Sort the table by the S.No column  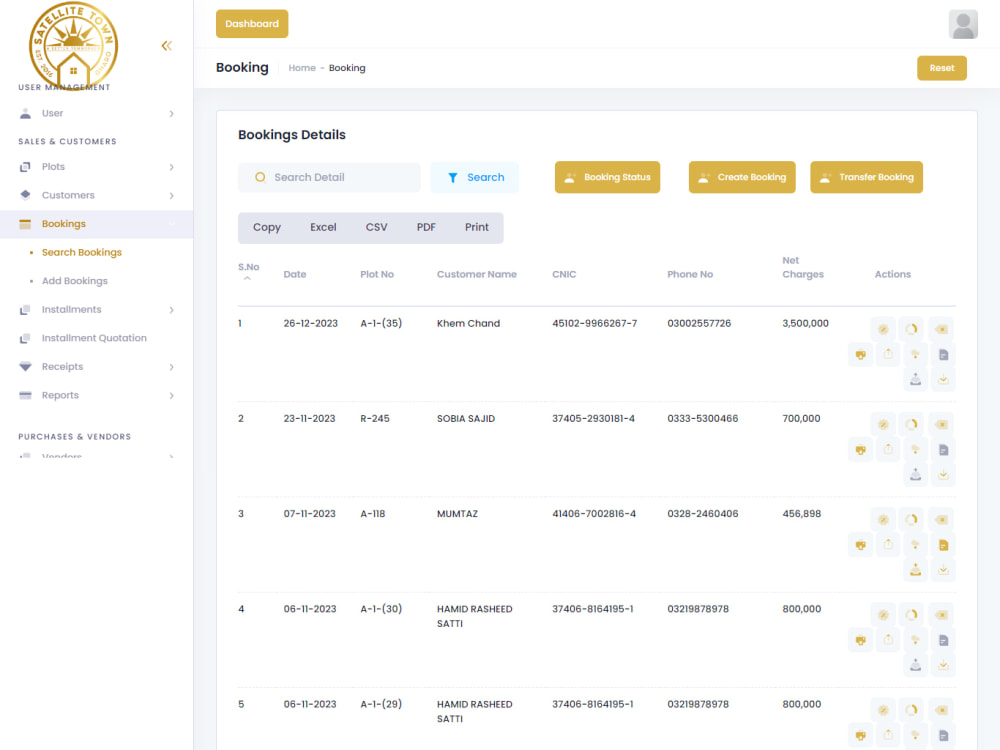coord(249,272)
